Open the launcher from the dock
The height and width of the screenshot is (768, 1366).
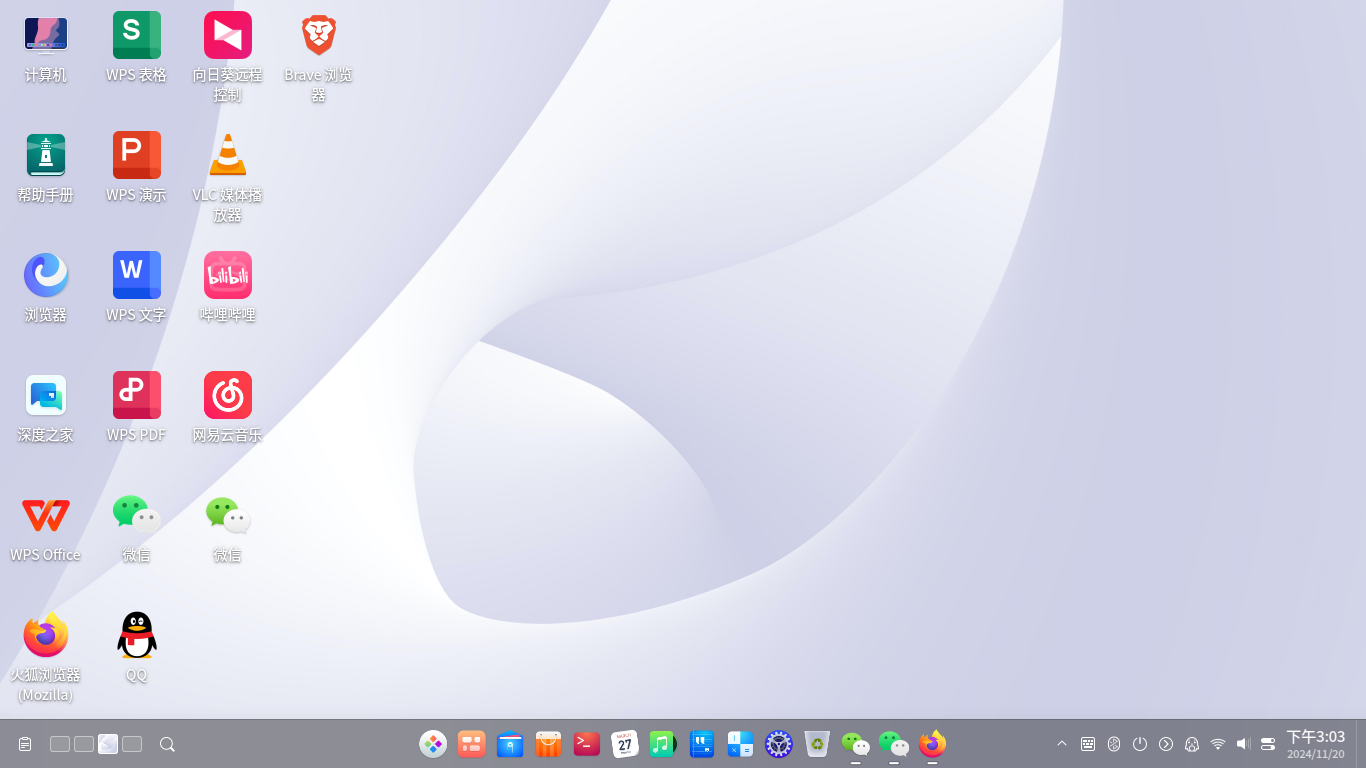[x=433, y=744]
